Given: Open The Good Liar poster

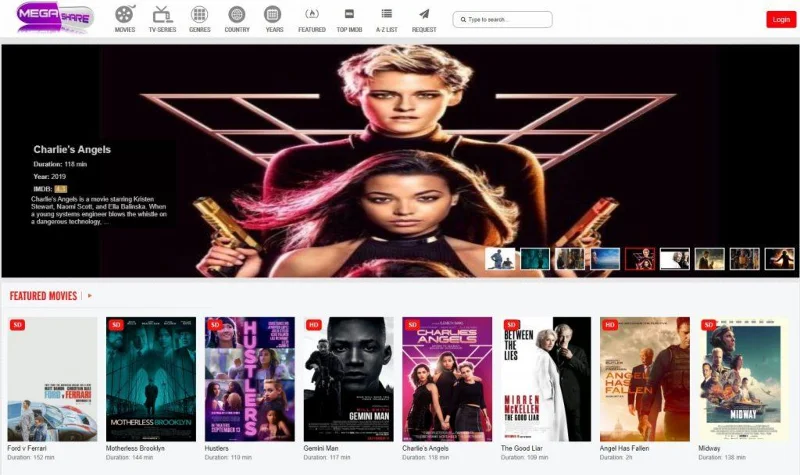Looking at the screenshot, I should pos(546,379).
